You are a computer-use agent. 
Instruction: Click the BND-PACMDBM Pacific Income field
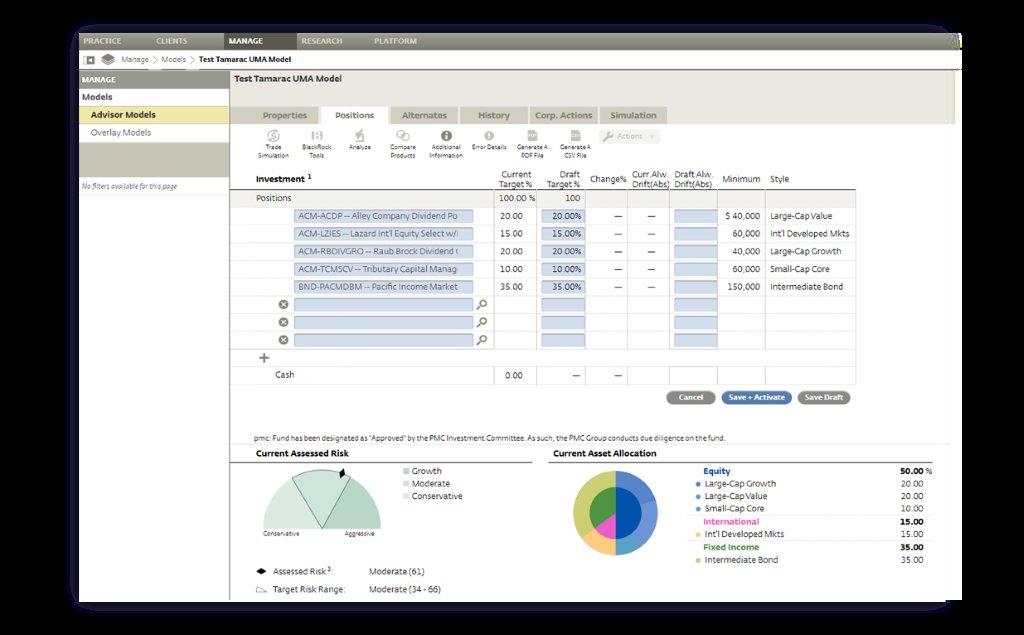coord(383,286)
